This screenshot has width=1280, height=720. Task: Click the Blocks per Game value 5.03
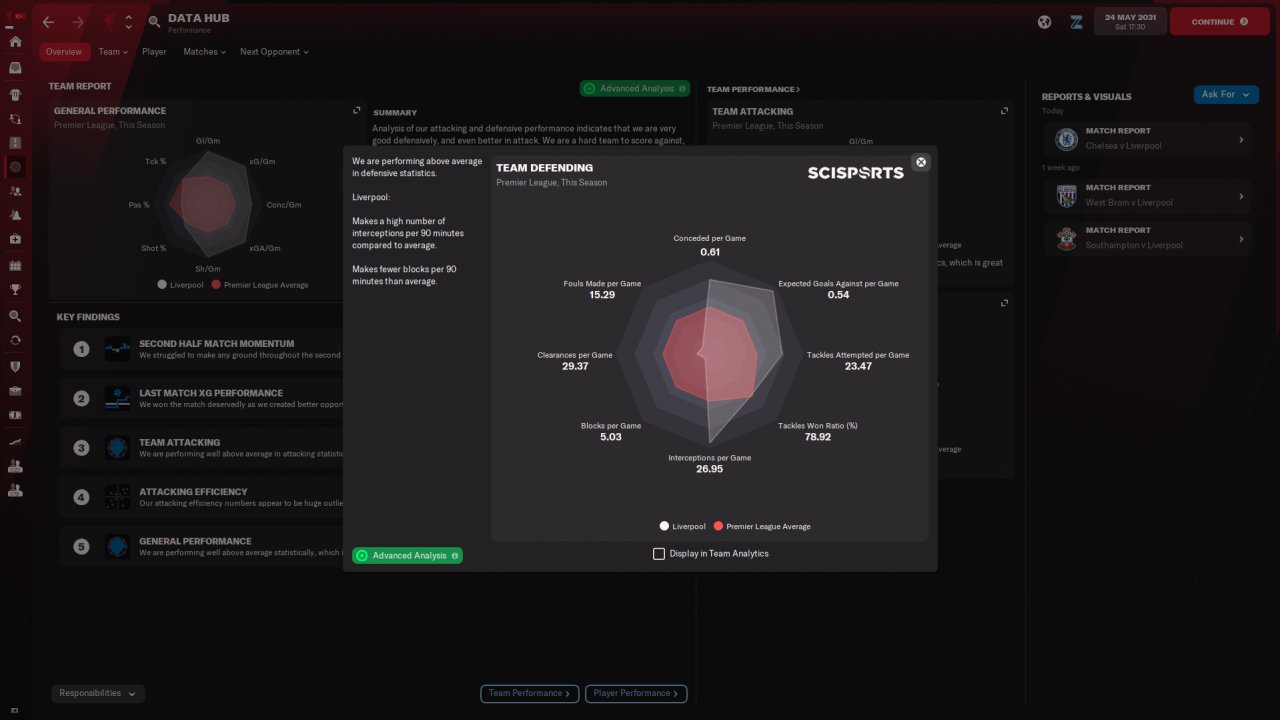pos(611,437)
